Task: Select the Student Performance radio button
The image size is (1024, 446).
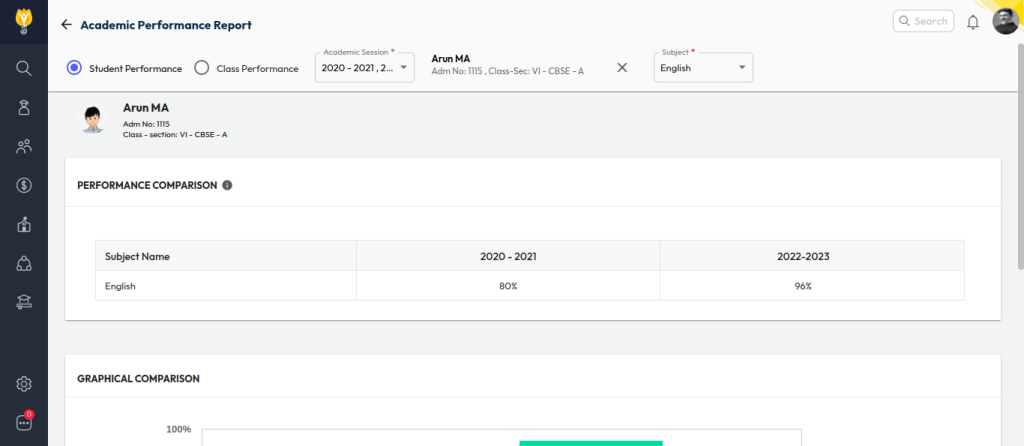Action: click(74, 68)
